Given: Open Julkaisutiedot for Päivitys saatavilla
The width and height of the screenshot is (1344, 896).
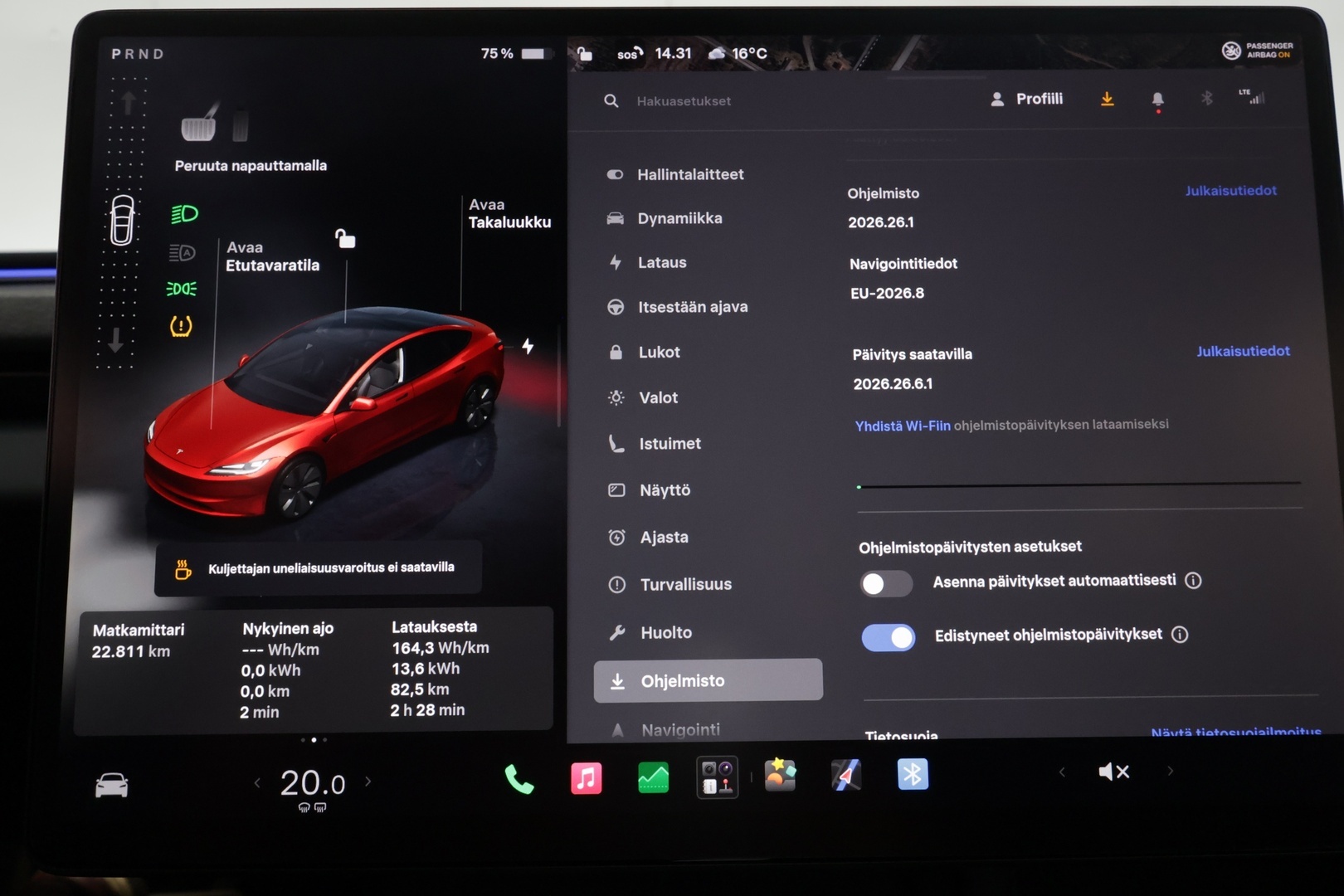Looking at the screenshot, I should [1243, 352].
